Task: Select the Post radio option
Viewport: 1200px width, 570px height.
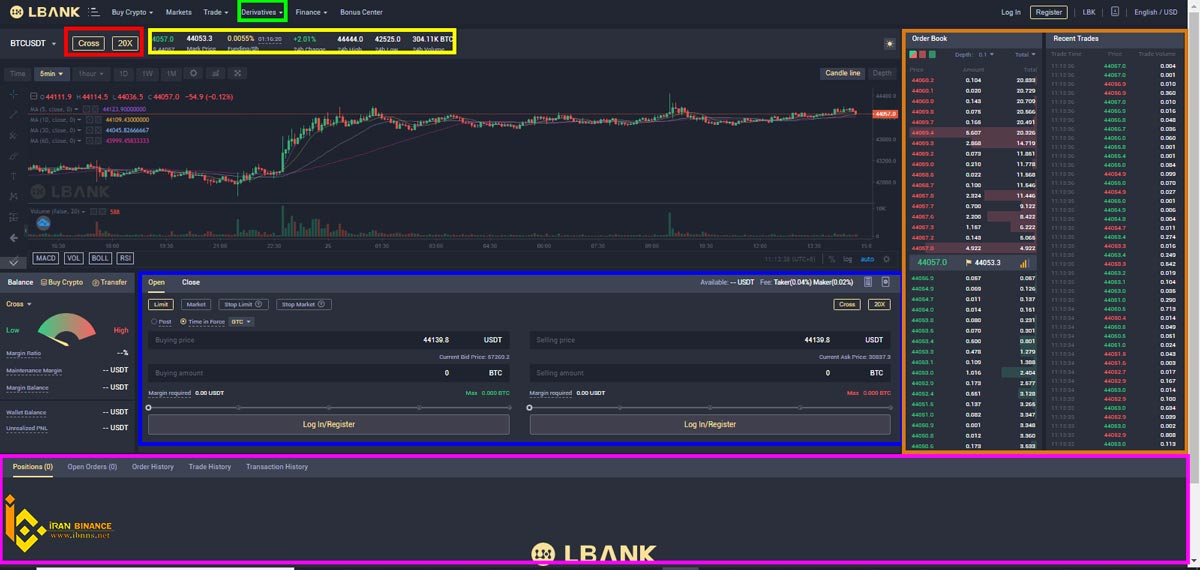Action: (154, 322)
